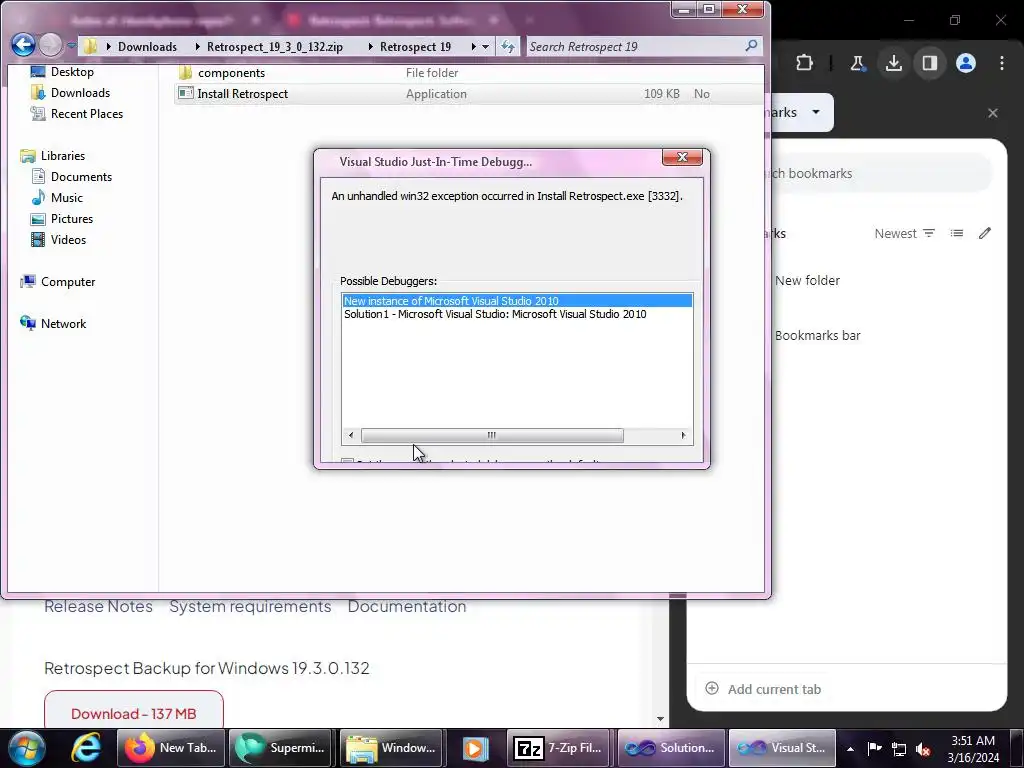Image resolution: width=1024 pixels, height=768 pixels.
Task: Select Solution1 - Microsoft Visual Studio debugger
Action: [495, 314]
